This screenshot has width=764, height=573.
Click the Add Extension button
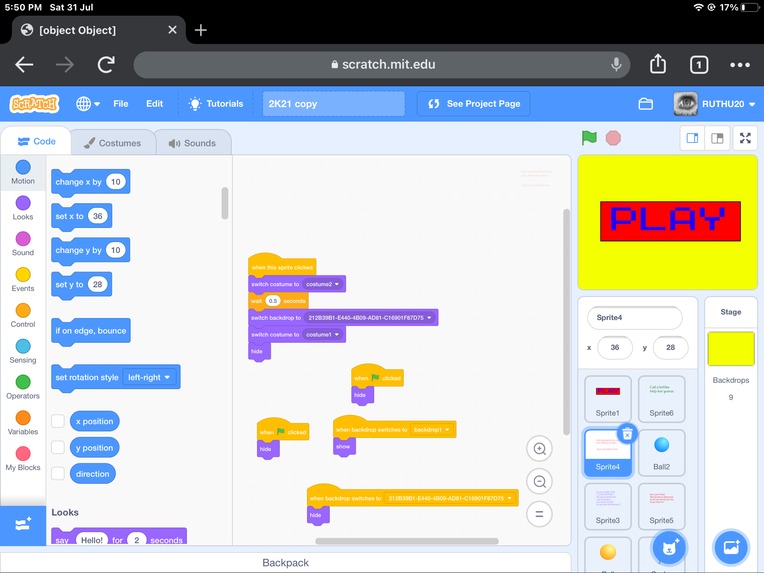tap(23, 525)
